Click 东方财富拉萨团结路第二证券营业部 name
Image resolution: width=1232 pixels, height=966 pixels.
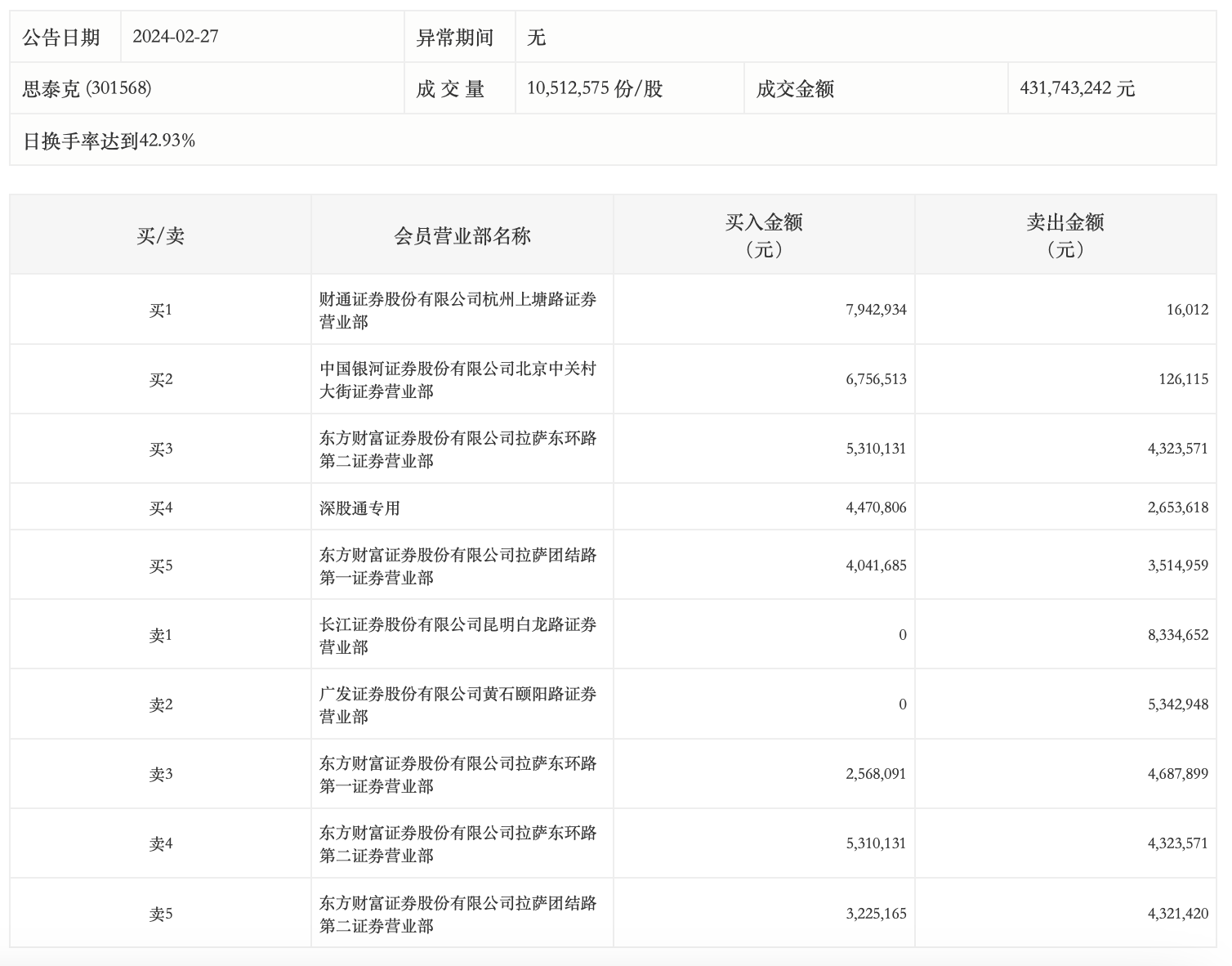[458, 915]
